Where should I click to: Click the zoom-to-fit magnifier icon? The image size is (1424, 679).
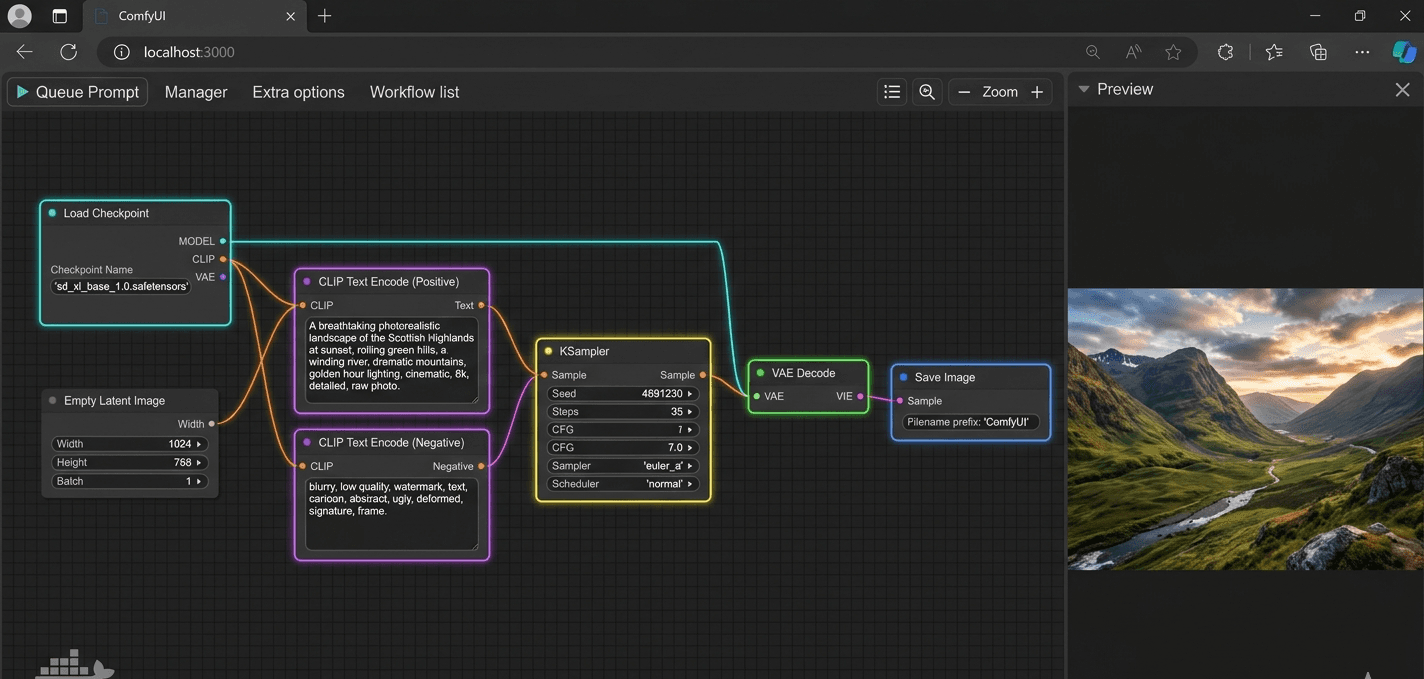pos(926,91)
